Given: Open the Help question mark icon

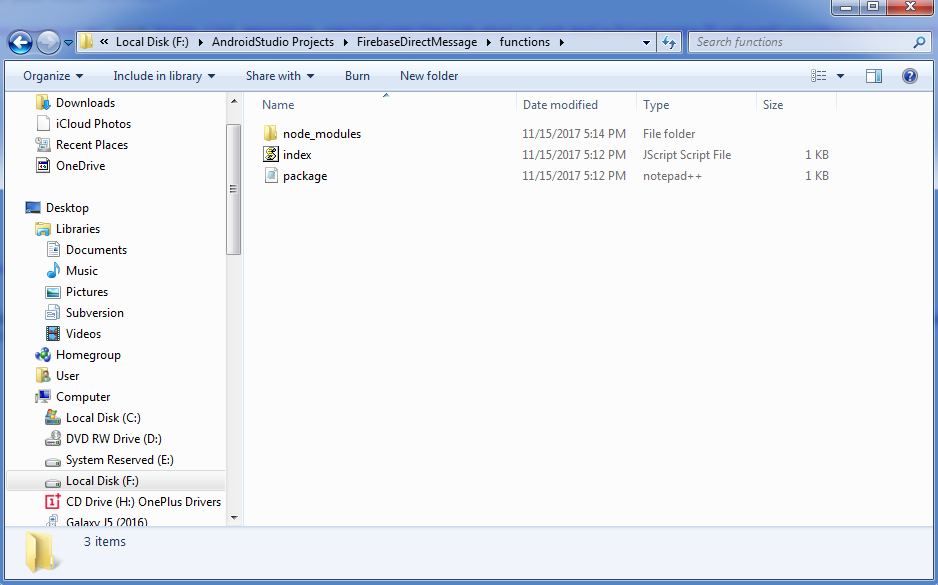Looking at the screenshot, I should (x=910, y=76).
